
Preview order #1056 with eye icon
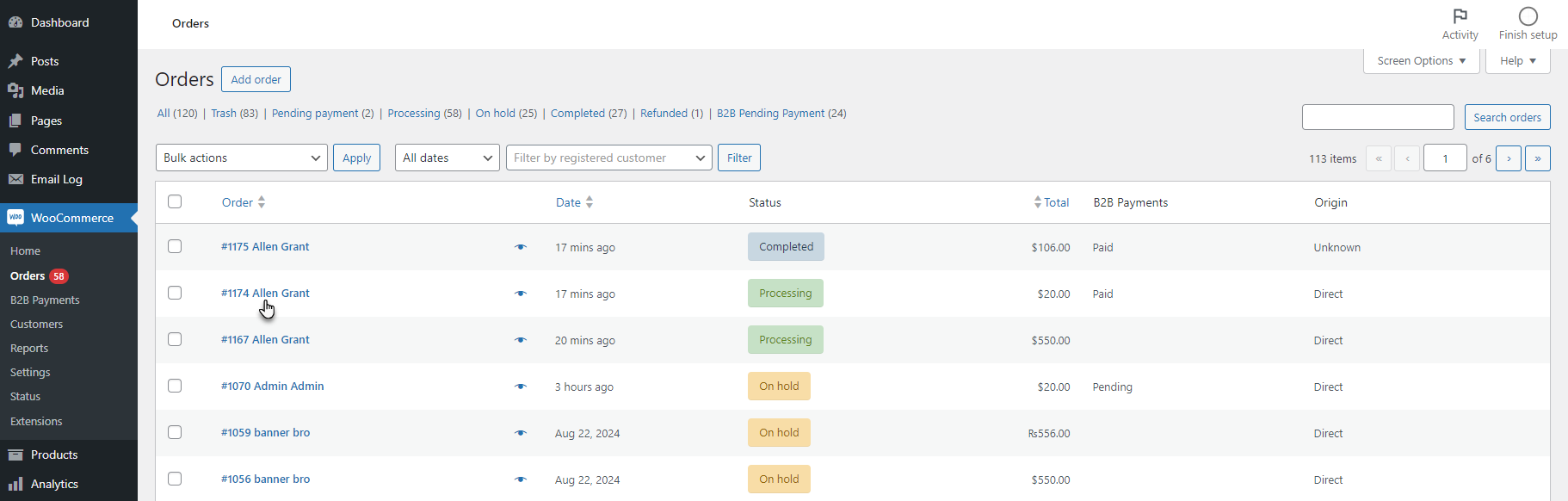click(x=520, y=479)
